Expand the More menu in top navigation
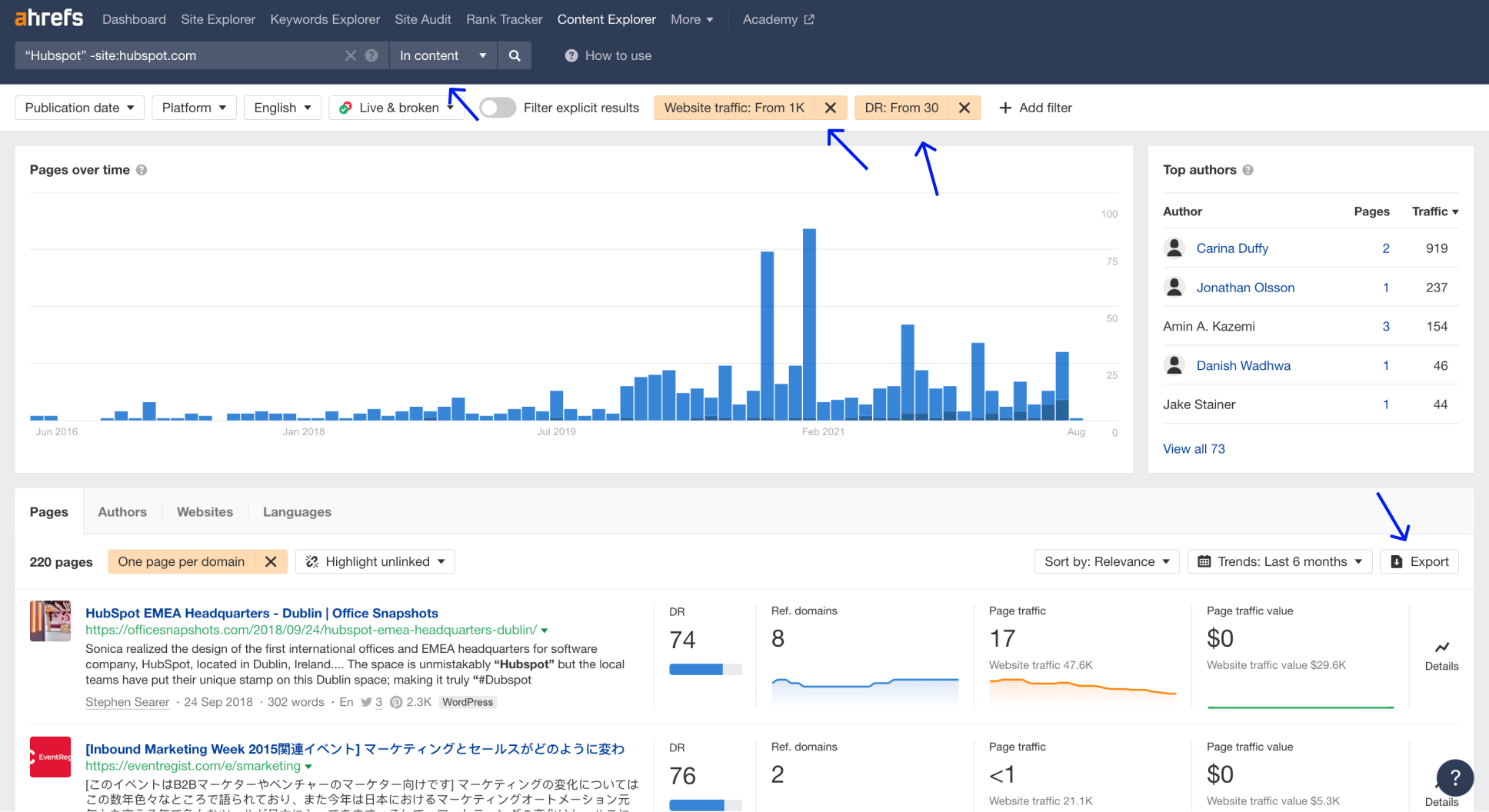This screenshot has width=1489, height=812. (x=692, y=19)
